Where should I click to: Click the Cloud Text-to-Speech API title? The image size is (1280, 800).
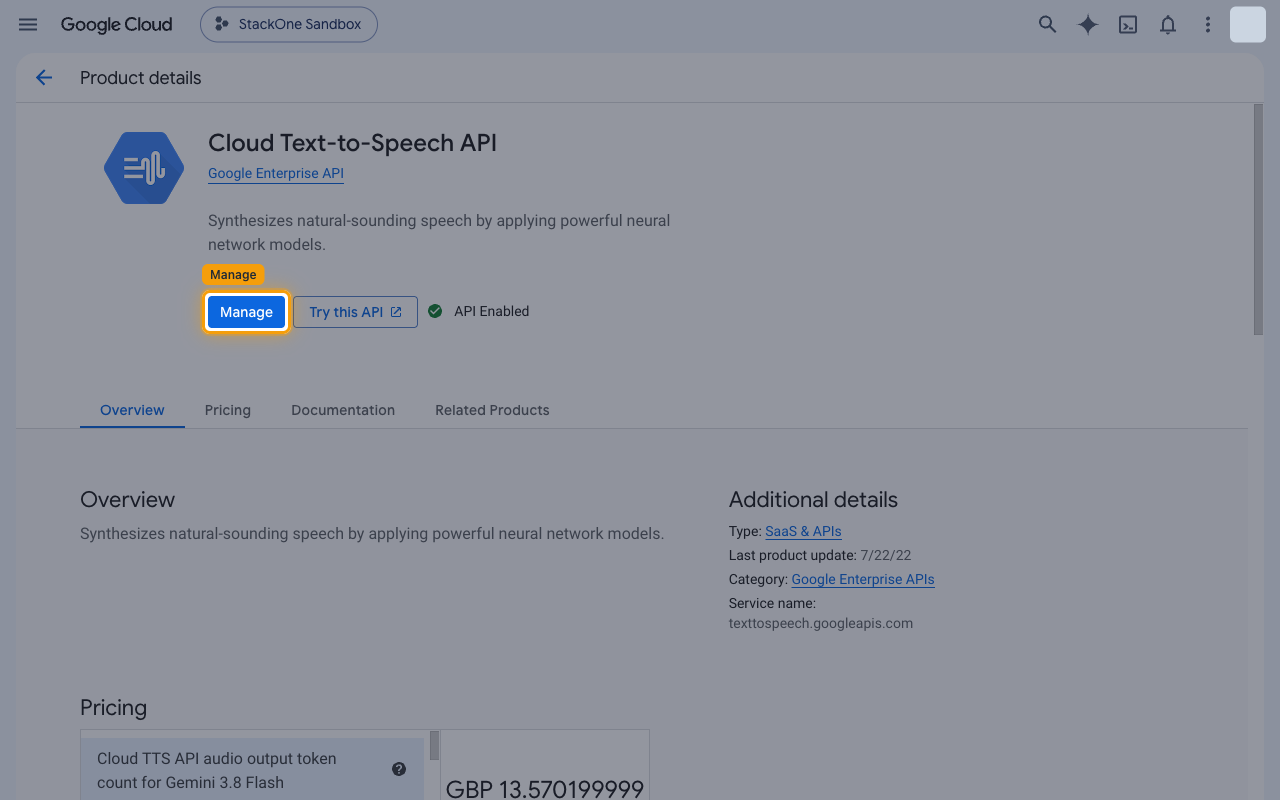pos(352,143)
